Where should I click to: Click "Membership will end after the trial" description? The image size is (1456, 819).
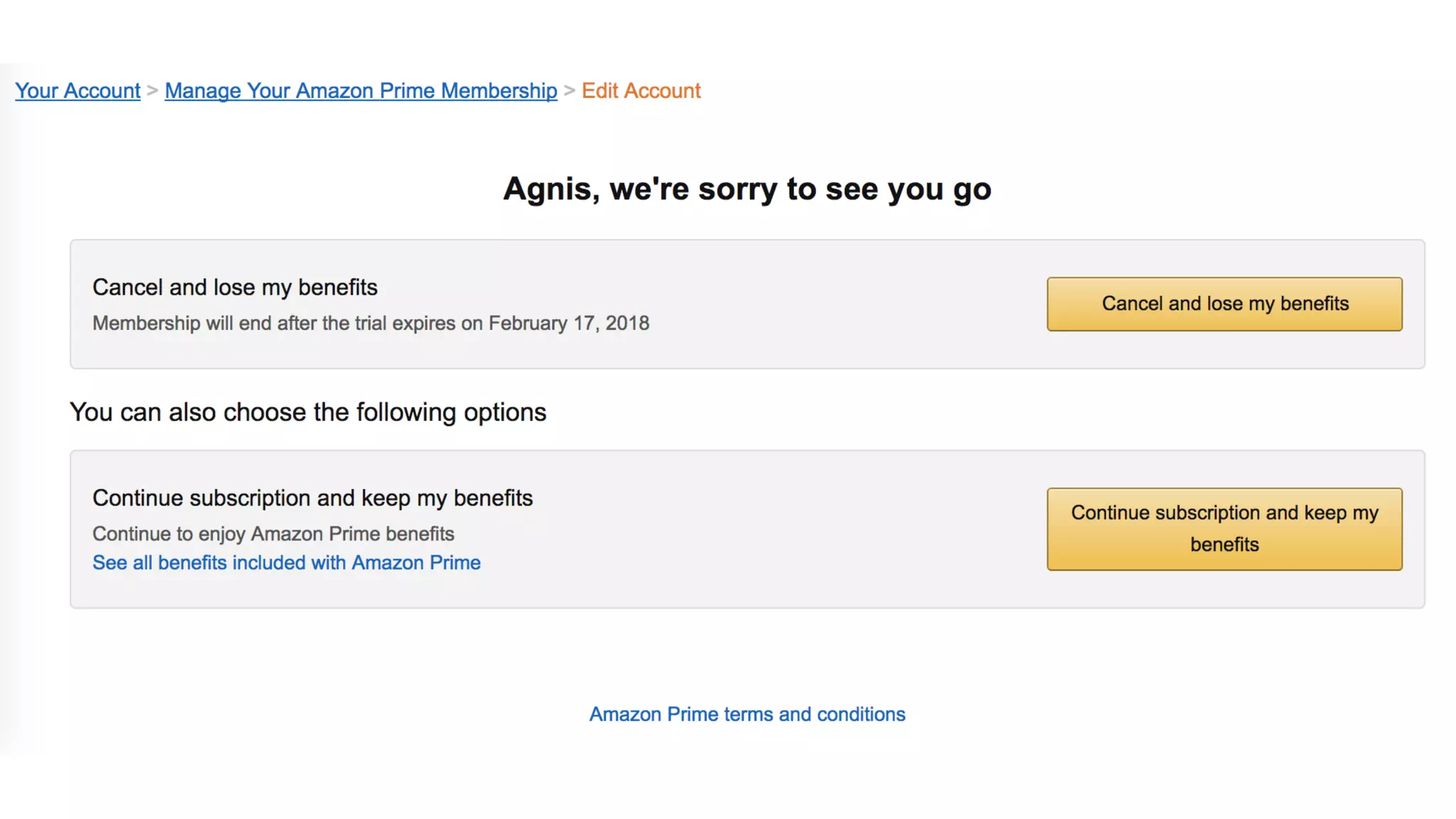tap(284, 323)
